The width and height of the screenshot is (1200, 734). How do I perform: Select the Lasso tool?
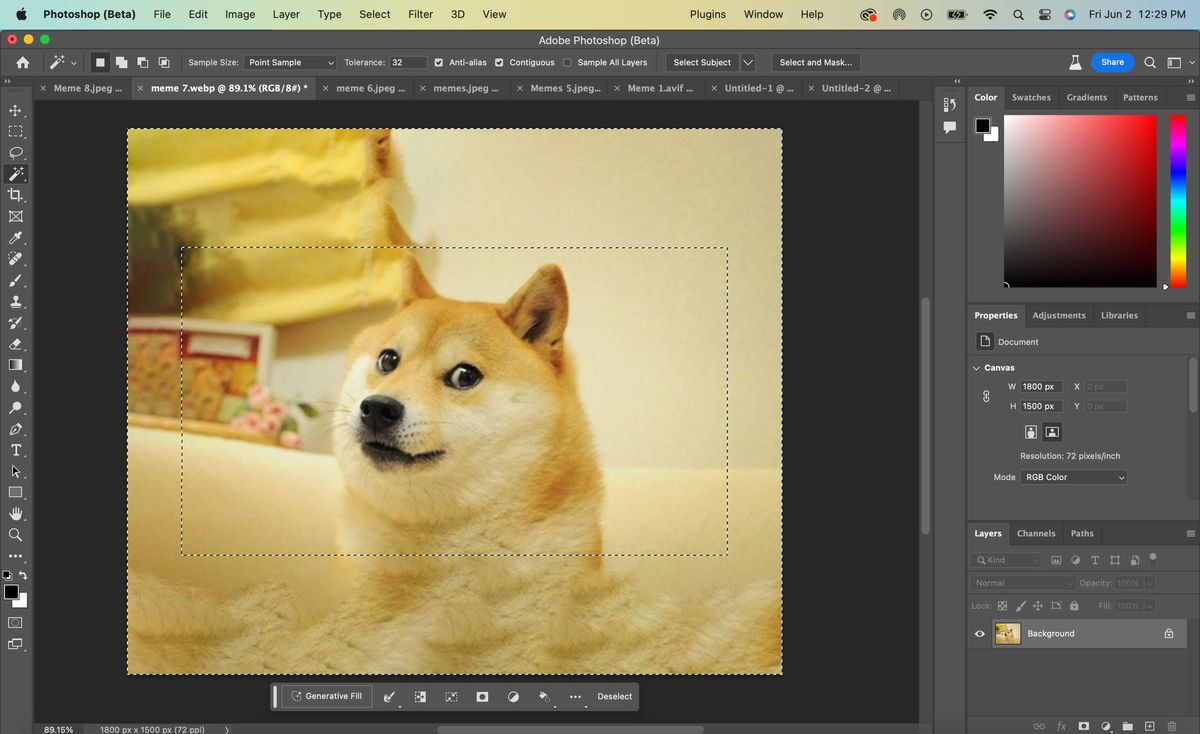click(x=16, y=153)
